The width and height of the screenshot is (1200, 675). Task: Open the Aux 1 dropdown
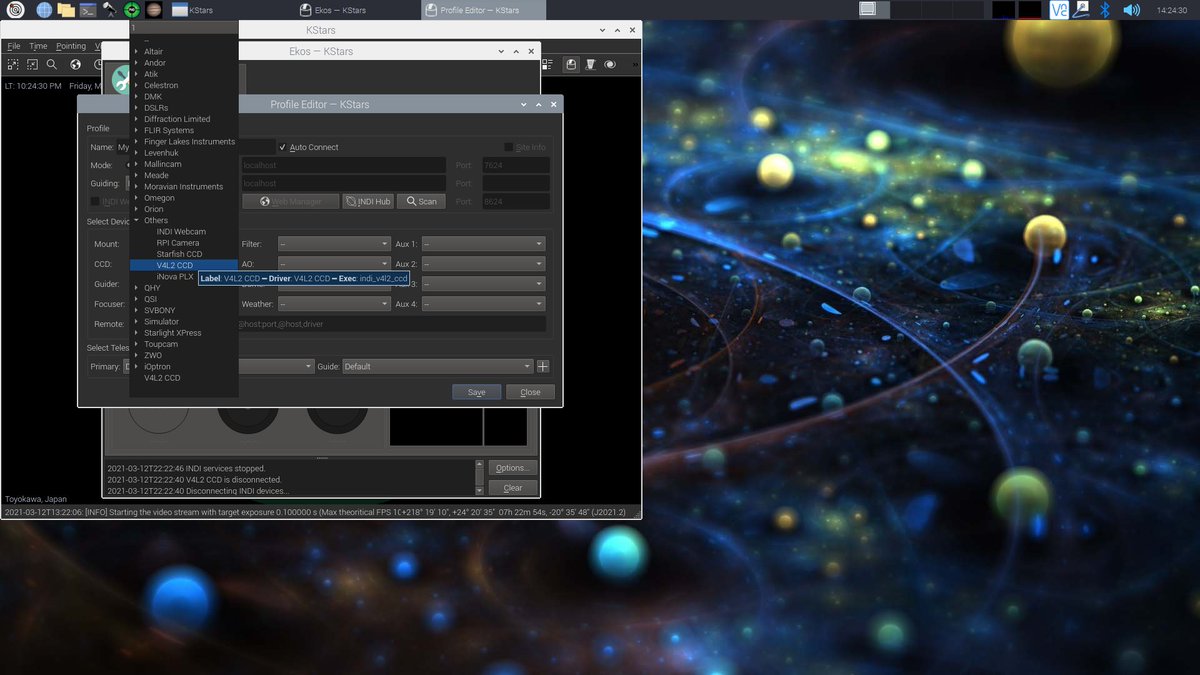coord(483,243)
